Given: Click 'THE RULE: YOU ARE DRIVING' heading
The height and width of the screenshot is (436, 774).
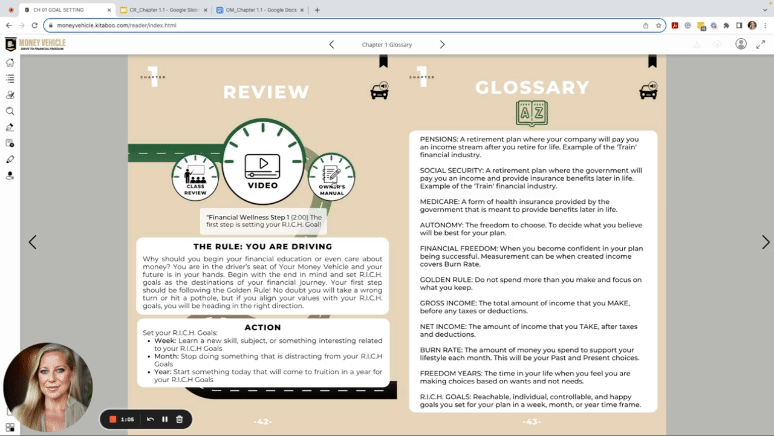Looking at the screenshot, I should click(x=263, y=246).
